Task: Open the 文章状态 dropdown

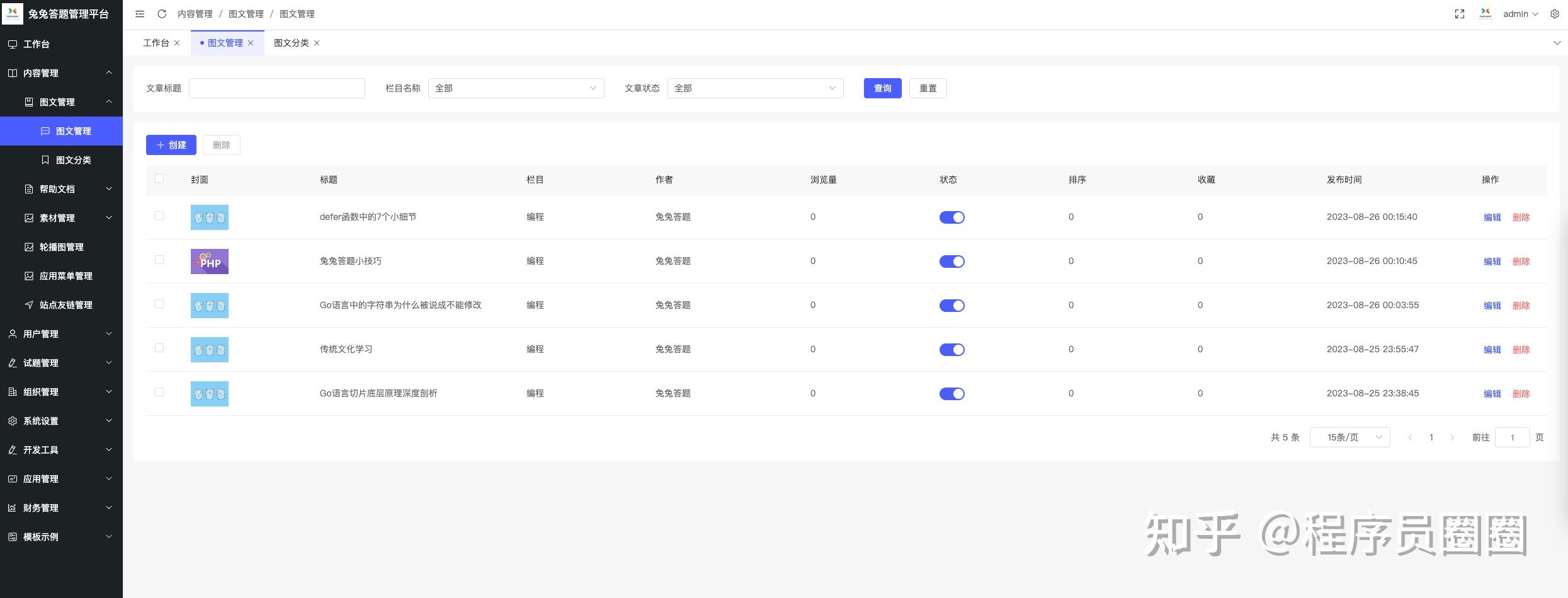Action: click(x=755, y=88)
